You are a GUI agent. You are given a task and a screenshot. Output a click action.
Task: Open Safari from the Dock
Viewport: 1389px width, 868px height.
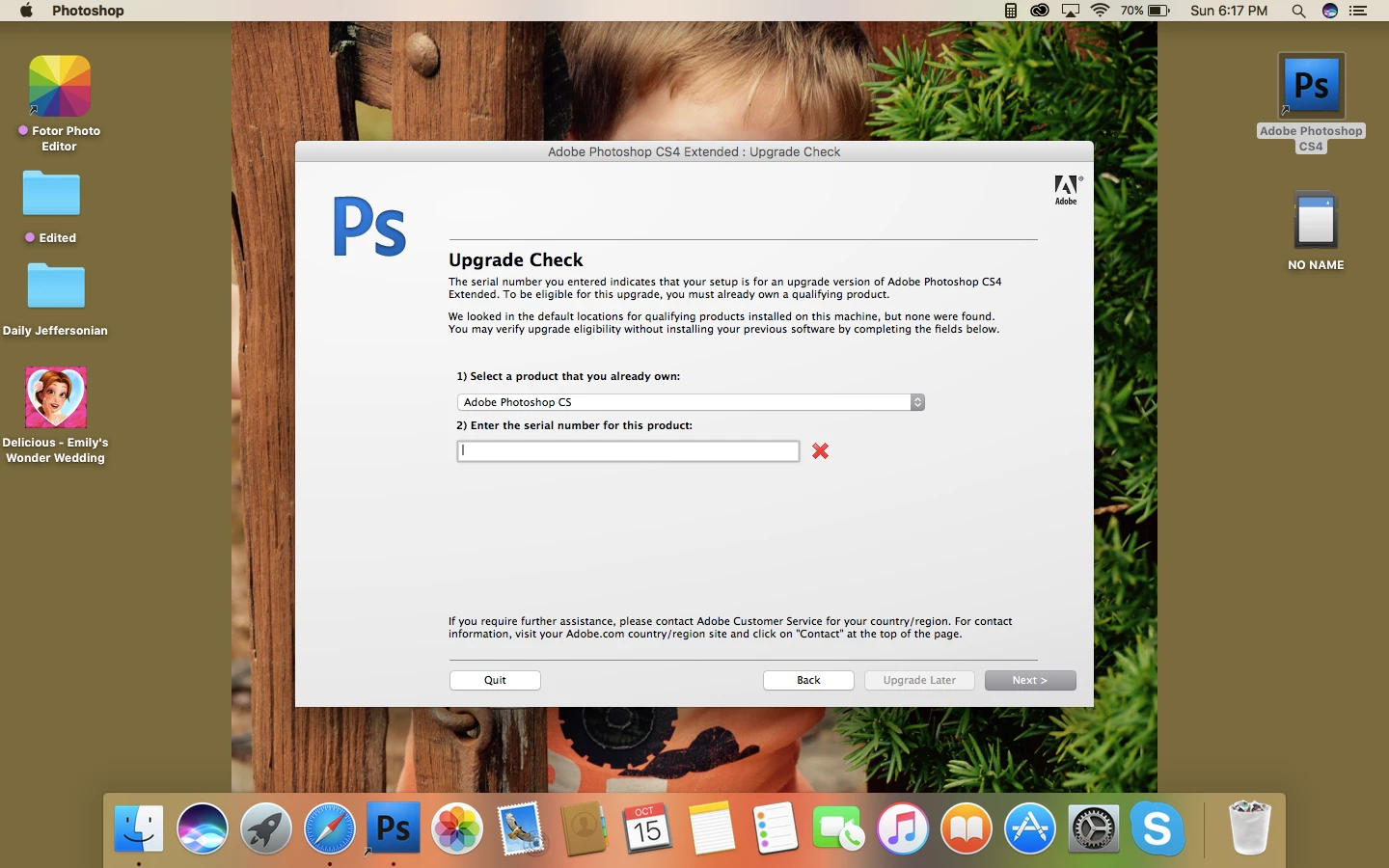(x=330, y=828)
